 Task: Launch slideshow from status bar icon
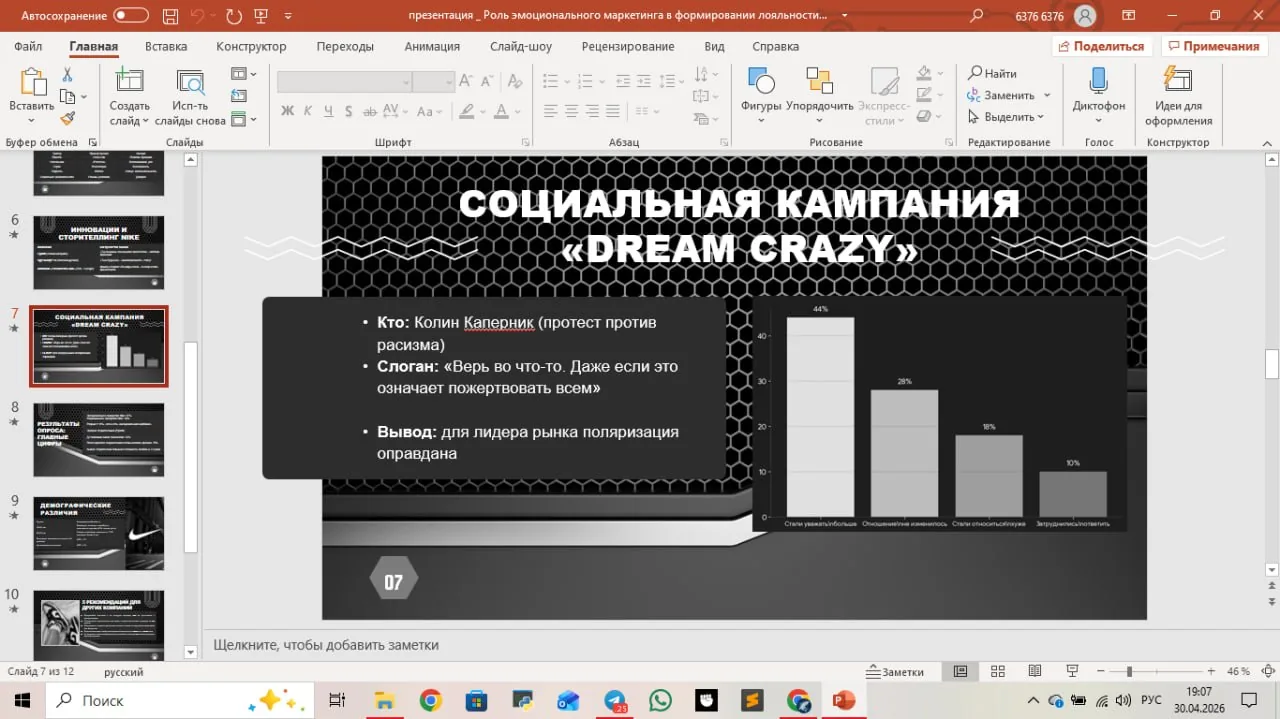coord(1072,671)
